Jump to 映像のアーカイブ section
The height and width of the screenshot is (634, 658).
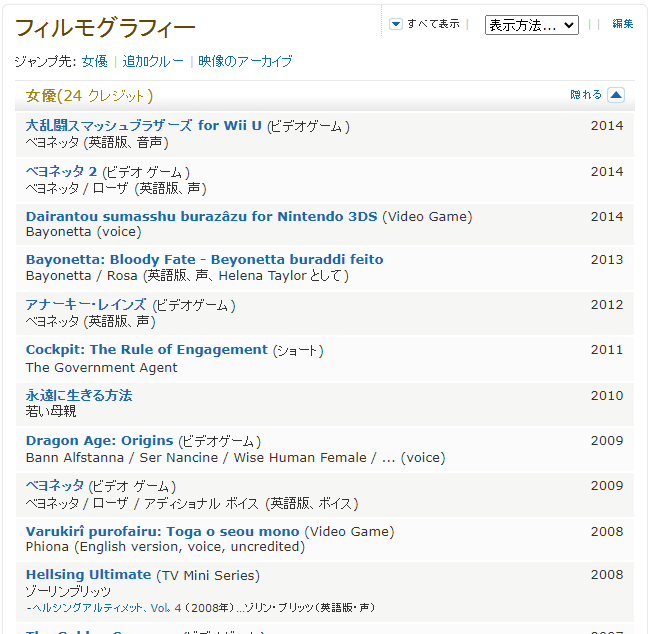[x=245, y=61]
